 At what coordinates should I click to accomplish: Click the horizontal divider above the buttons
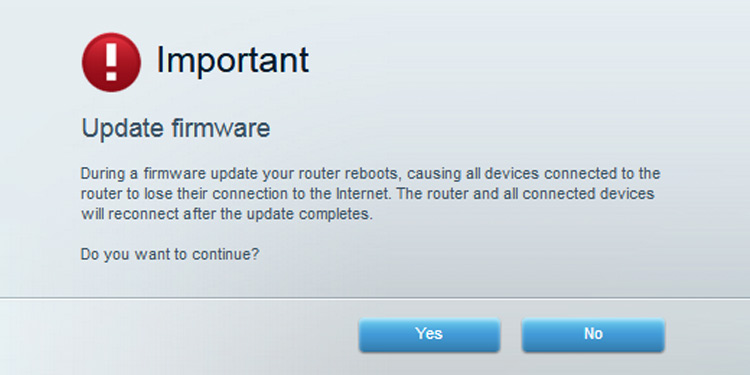point(375,298)
